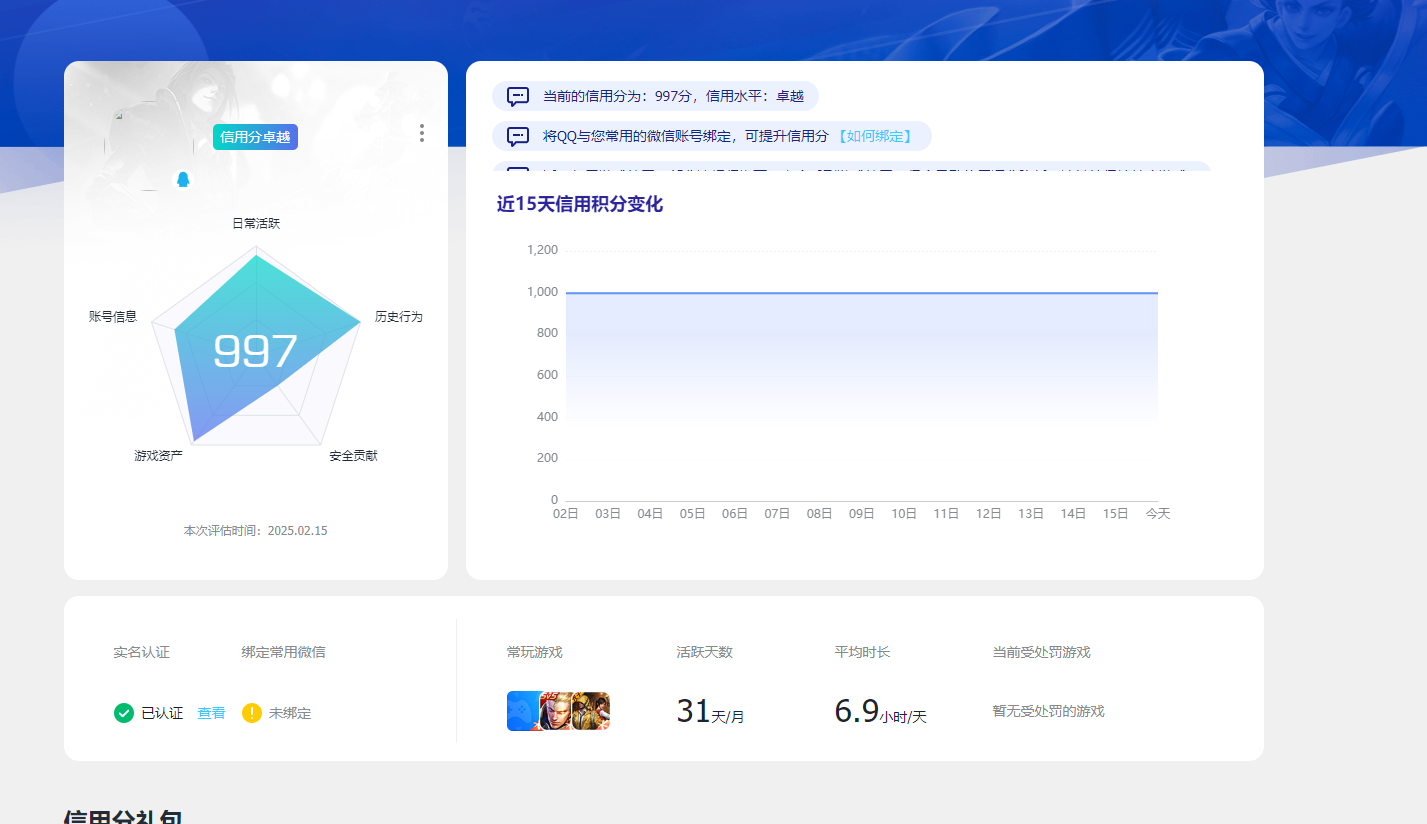
Task: Click the 997 score in radar chart
Action: point(256,351)
